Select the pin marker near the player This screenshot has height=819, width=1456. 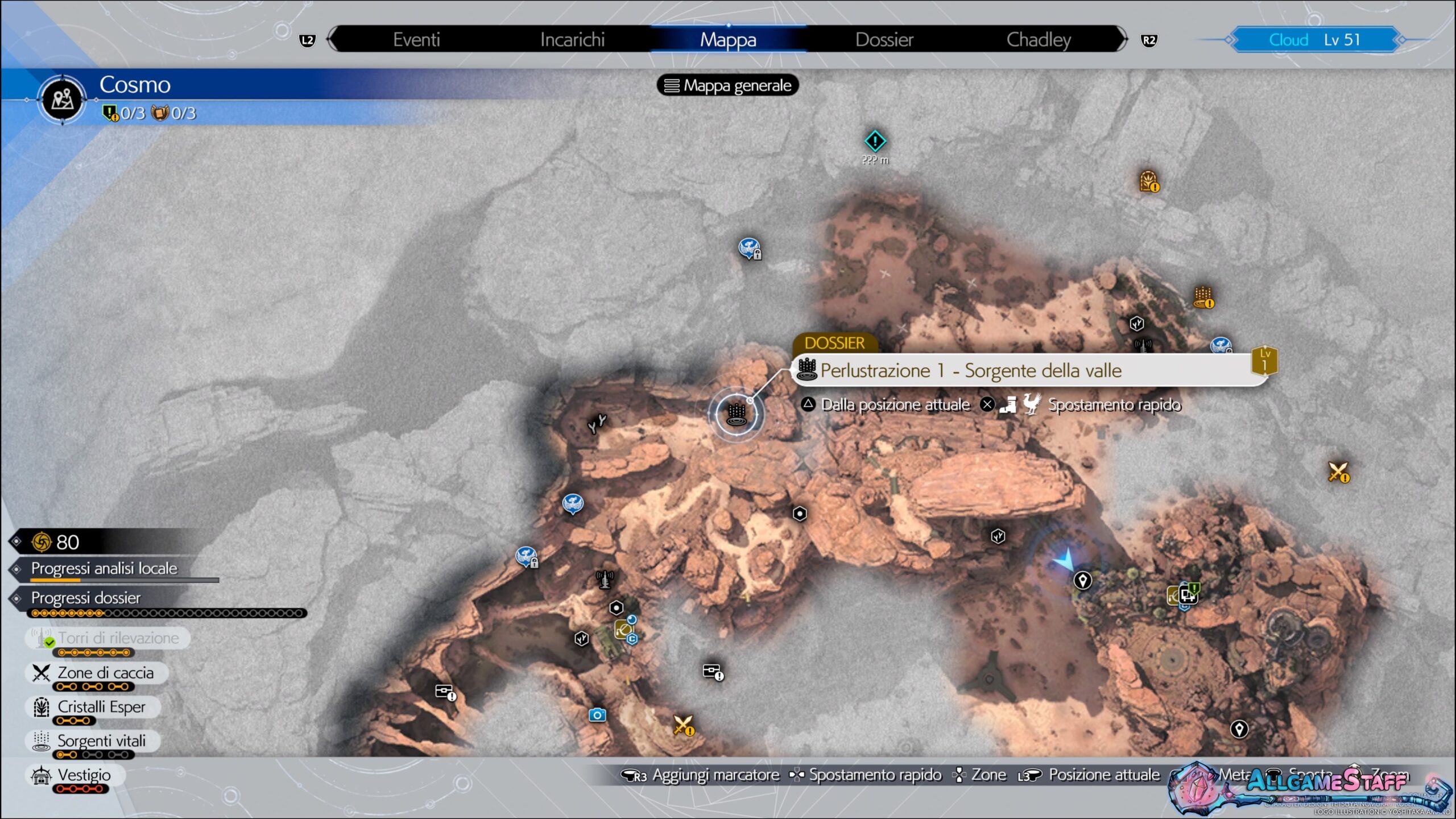pos(1082,580)
